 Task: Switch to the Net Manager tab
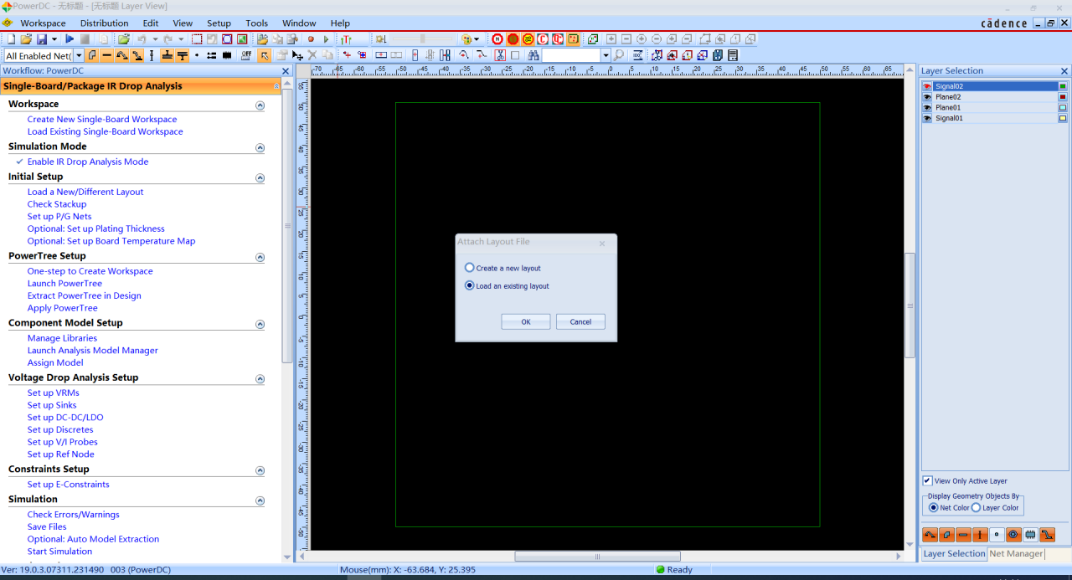1016,553
